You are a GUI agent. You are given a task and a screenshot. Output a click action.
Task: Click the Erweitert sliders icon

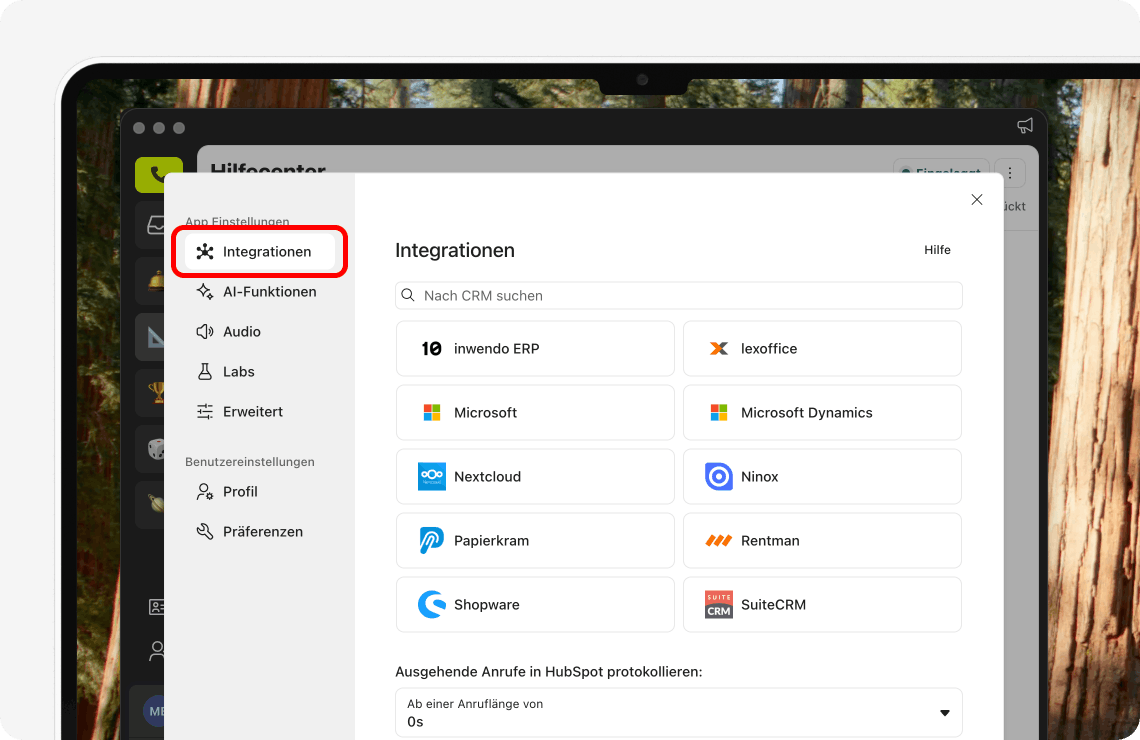click(x=206, y=411)
